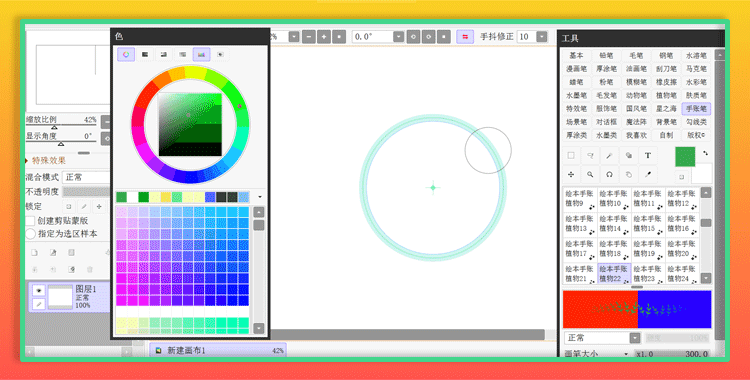
Task: Reset canvas rotation from toolbar
Action: click(x=444, y=37)
